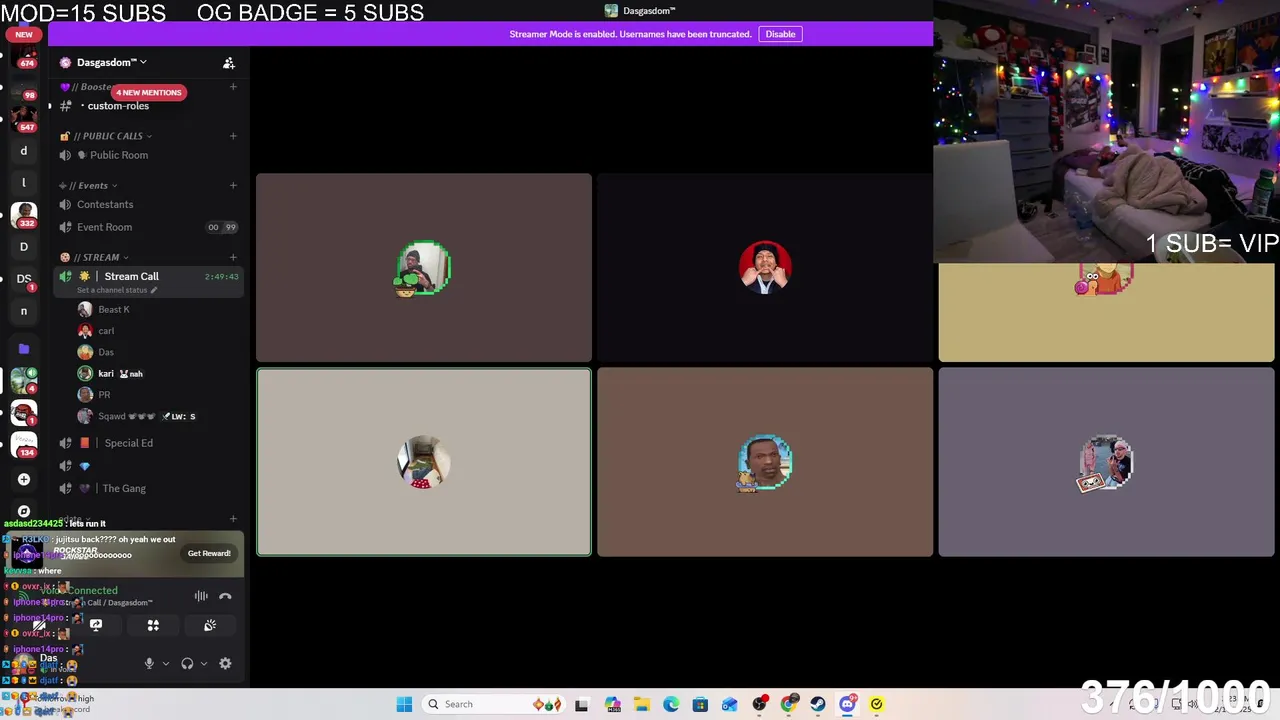Focus the bottom-left highlighted speaking tile
The width and height of the screenshot is (1280, 720).
(424, 462)
